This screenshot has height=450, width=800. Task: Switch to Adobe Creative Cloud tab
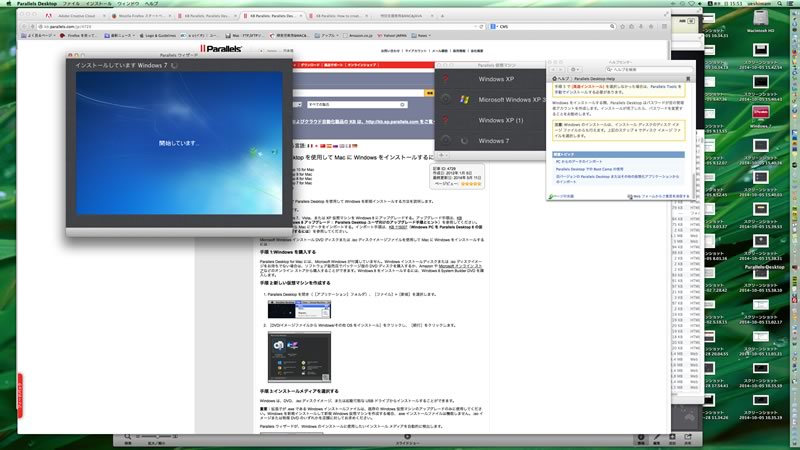click(76, 16)
